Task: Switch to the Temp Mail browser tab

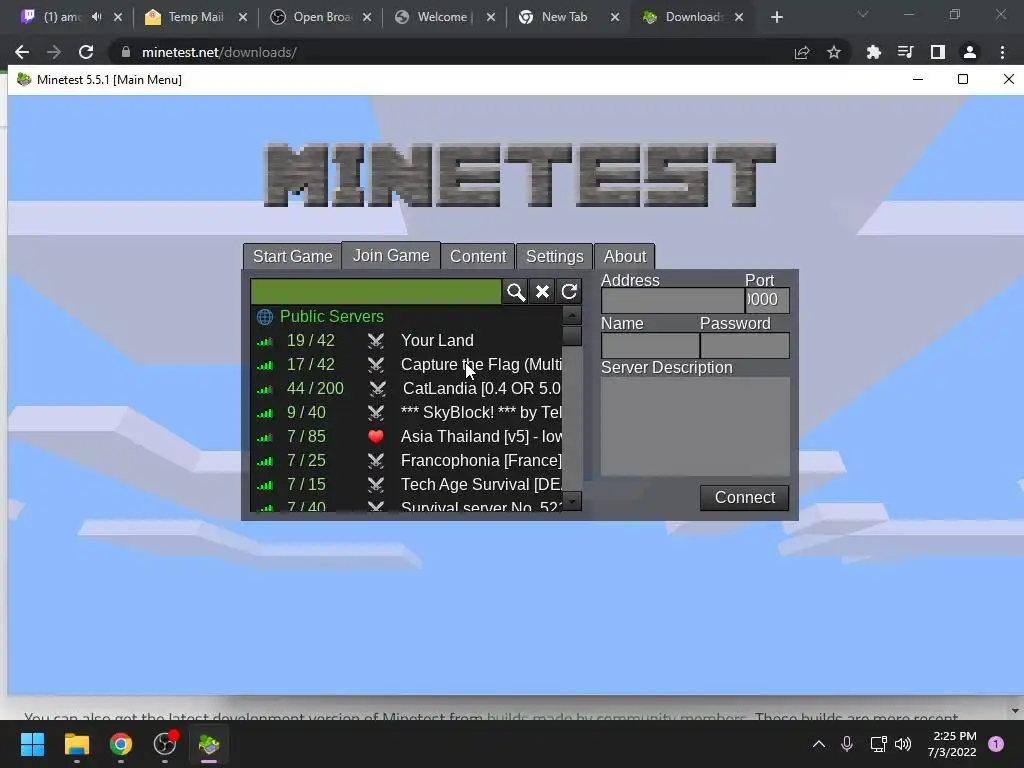Action: 196,17
